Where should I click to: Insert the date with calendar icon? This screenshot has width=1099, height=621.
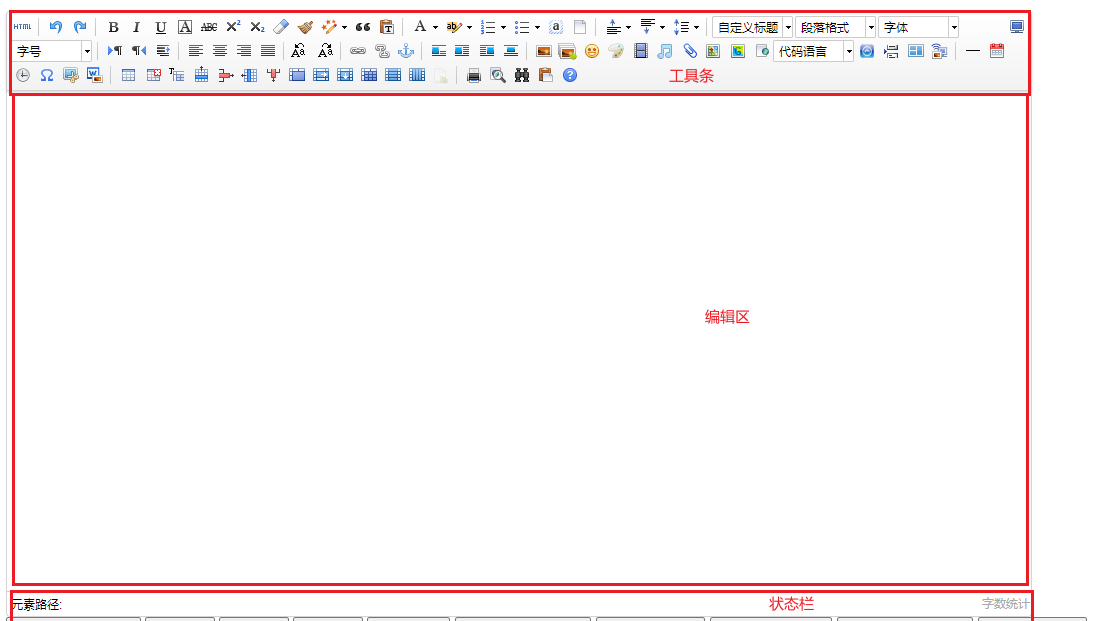pos(997,51)
